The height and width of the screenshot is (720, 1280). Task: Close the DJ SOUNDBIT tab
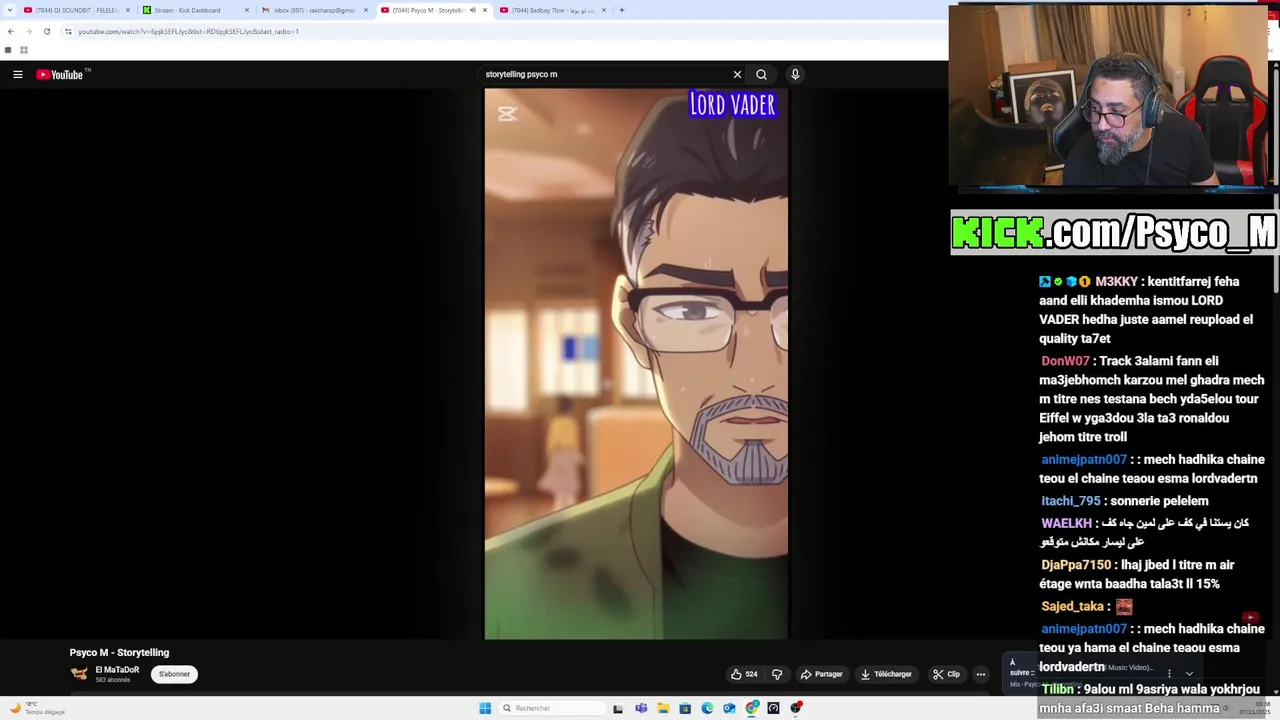point(128,10)
